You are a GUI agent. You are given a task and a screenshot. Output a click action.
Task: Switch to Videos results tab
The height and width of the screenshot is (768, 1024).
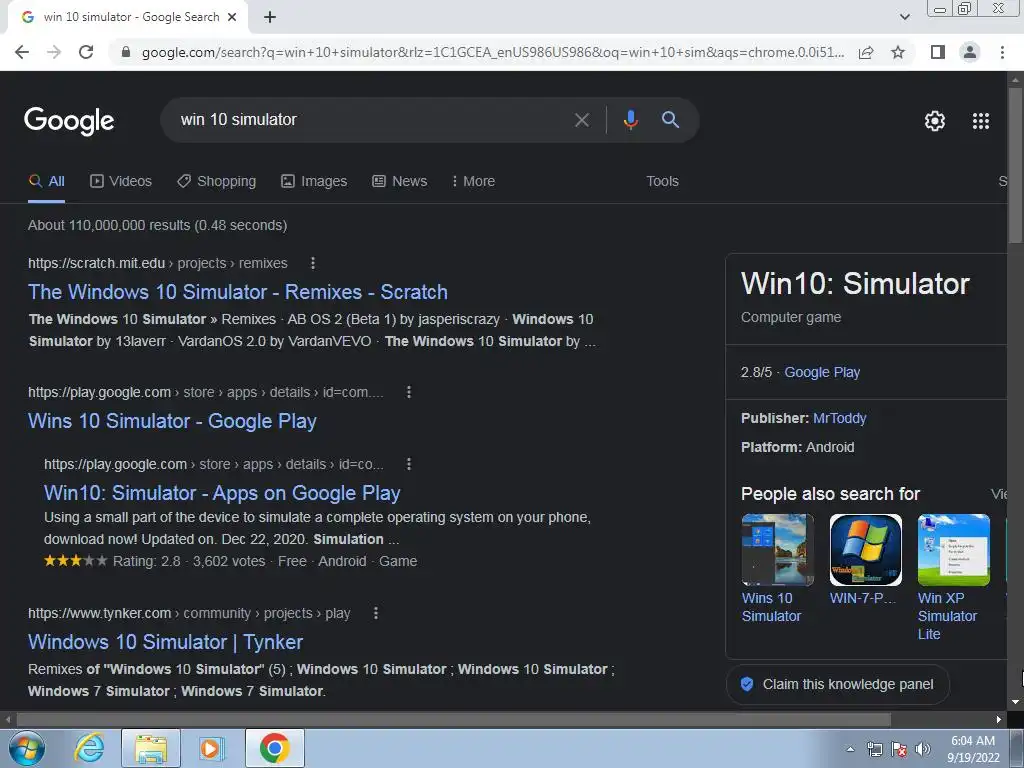121,182
